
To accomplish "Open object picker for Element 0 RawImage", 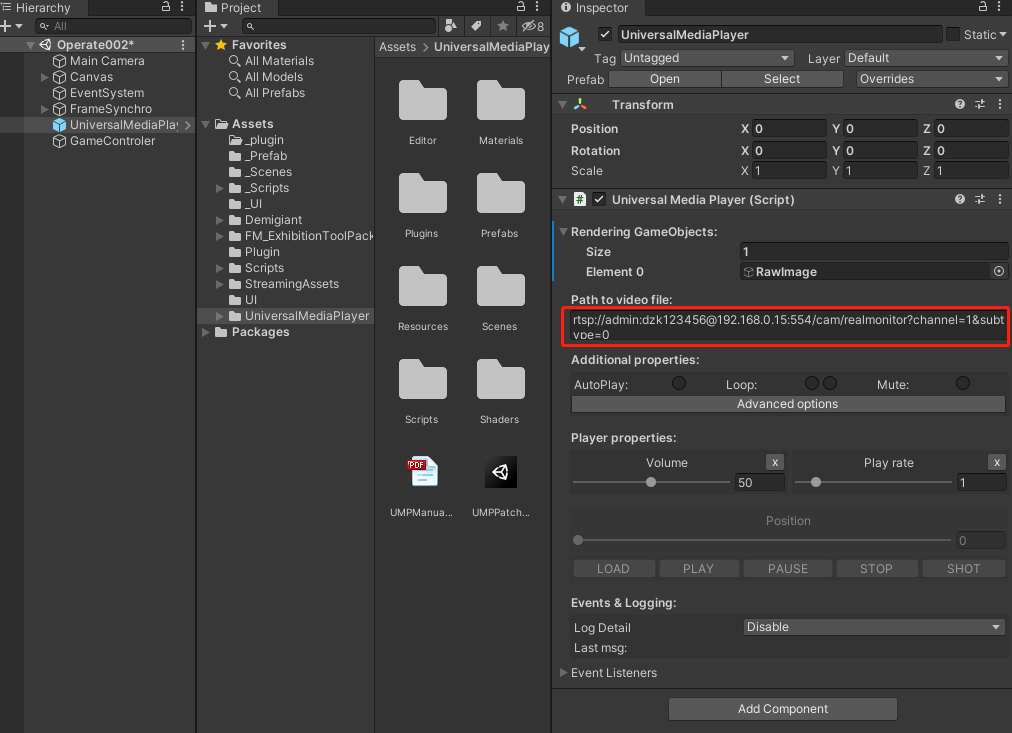I will pos(1000,271).
